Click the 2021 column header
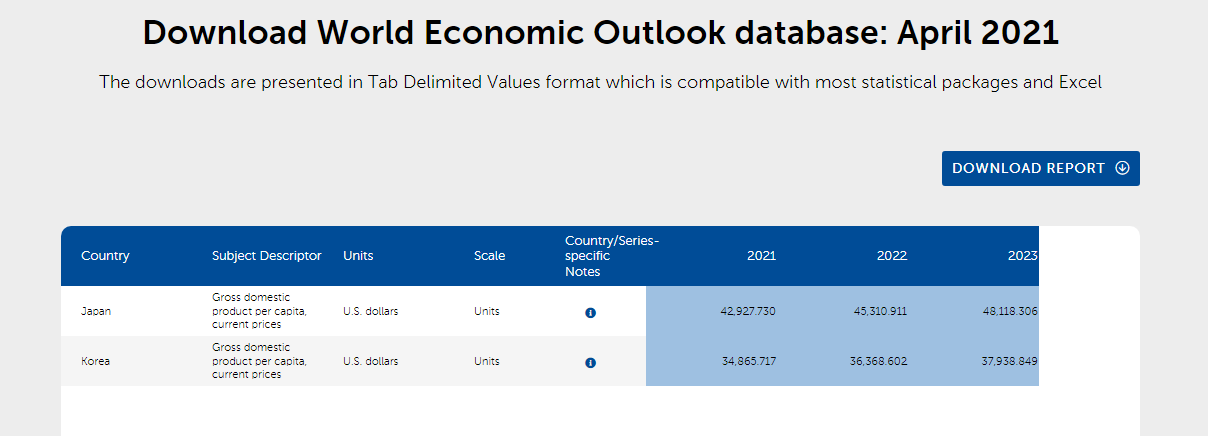This screenshot has width=1208, height=436. 761,256
